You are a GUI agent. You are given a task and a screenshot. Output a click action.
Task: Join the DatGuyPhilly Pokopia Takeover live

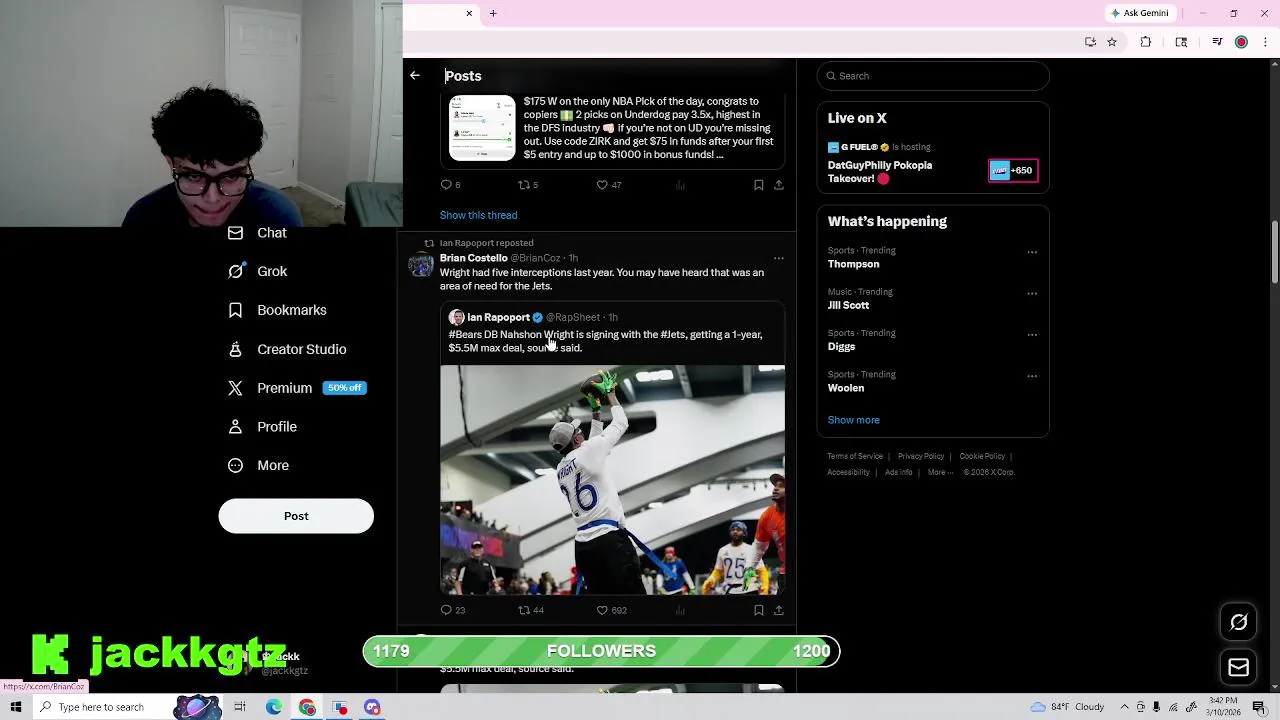(880, 172)
